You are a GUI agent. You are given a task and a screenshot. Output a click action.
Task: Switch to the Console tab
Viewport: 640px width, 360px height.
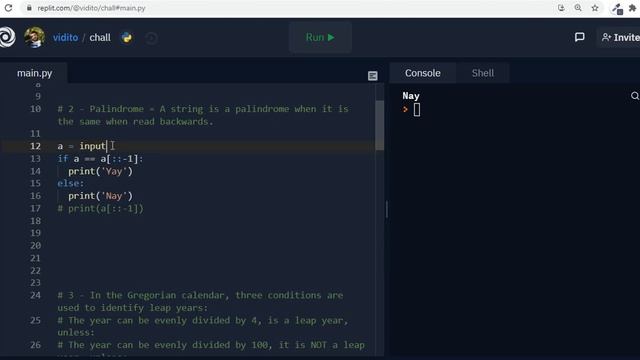(x=422, y=73)
